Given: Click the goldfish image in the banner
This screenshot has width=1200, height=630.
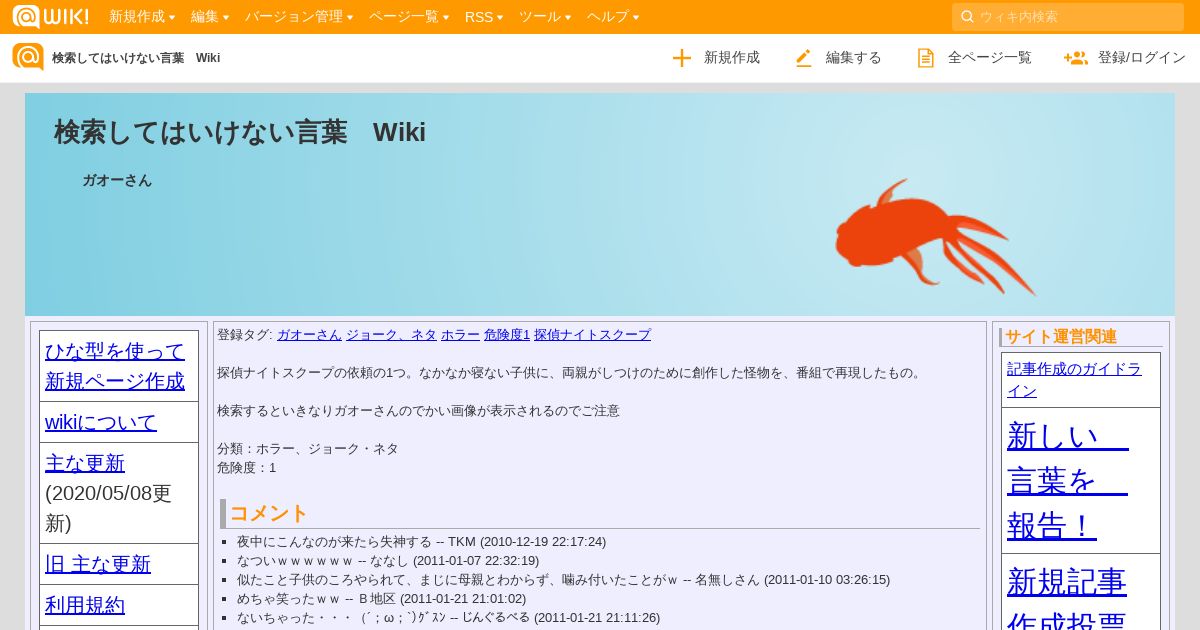Looking at the screenshot, I should coord(934,237).
